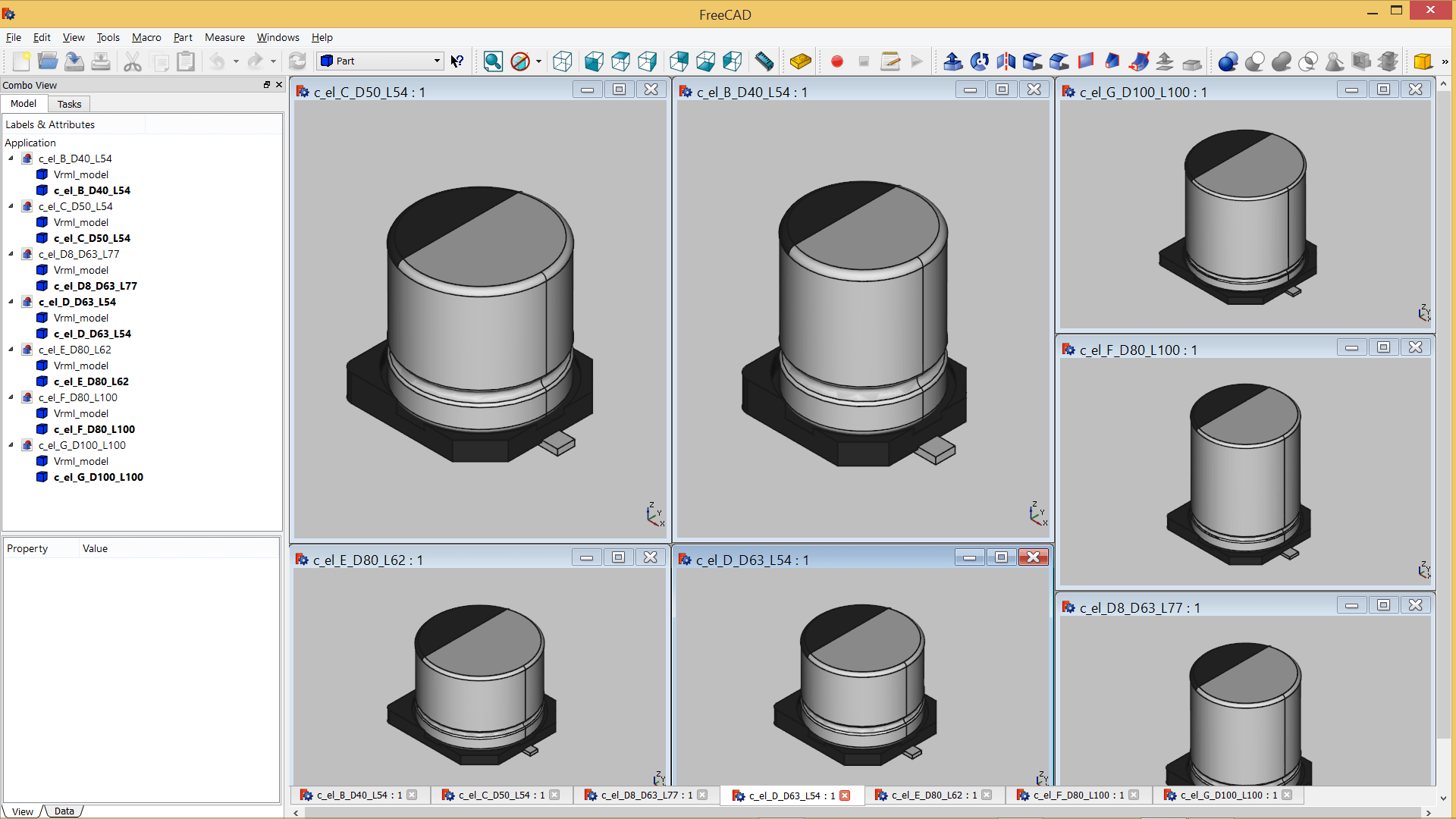Click the Fit All zoom icon
Viewport: 1456px width, 819px height.
pos(493,61)
